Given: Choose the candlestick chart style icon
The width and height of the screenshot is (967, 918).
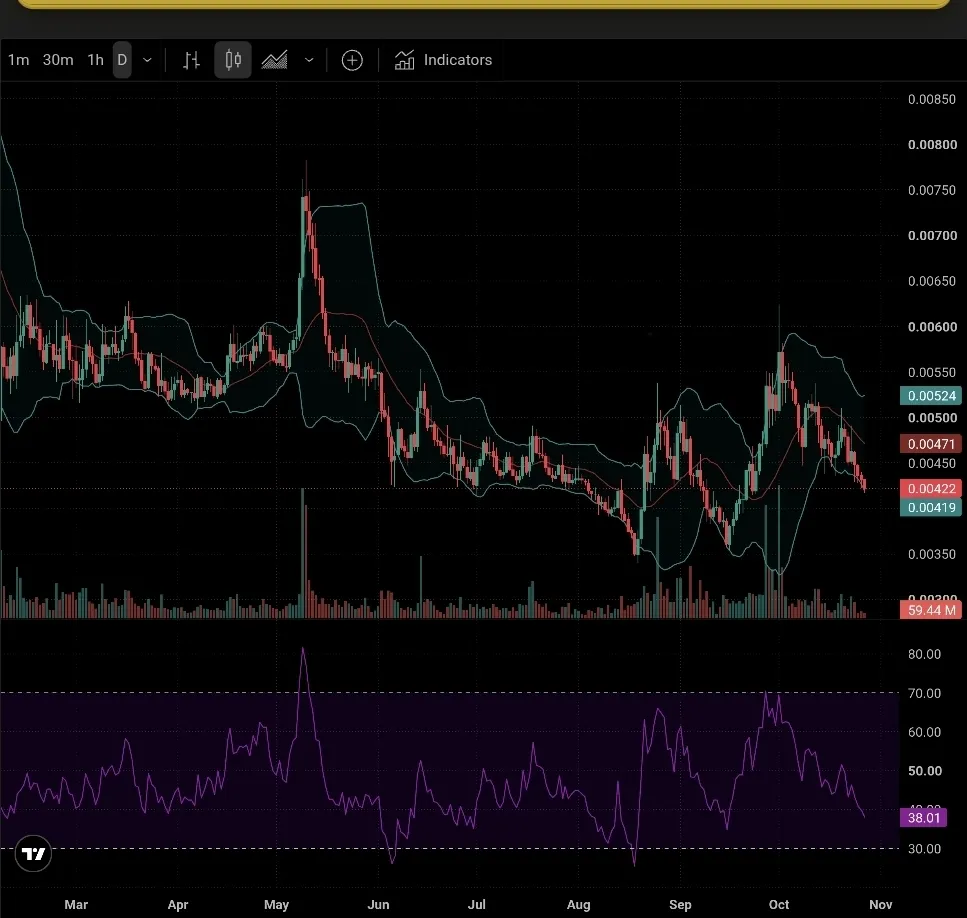Looking at the screenshot, I should click(232, 60).
